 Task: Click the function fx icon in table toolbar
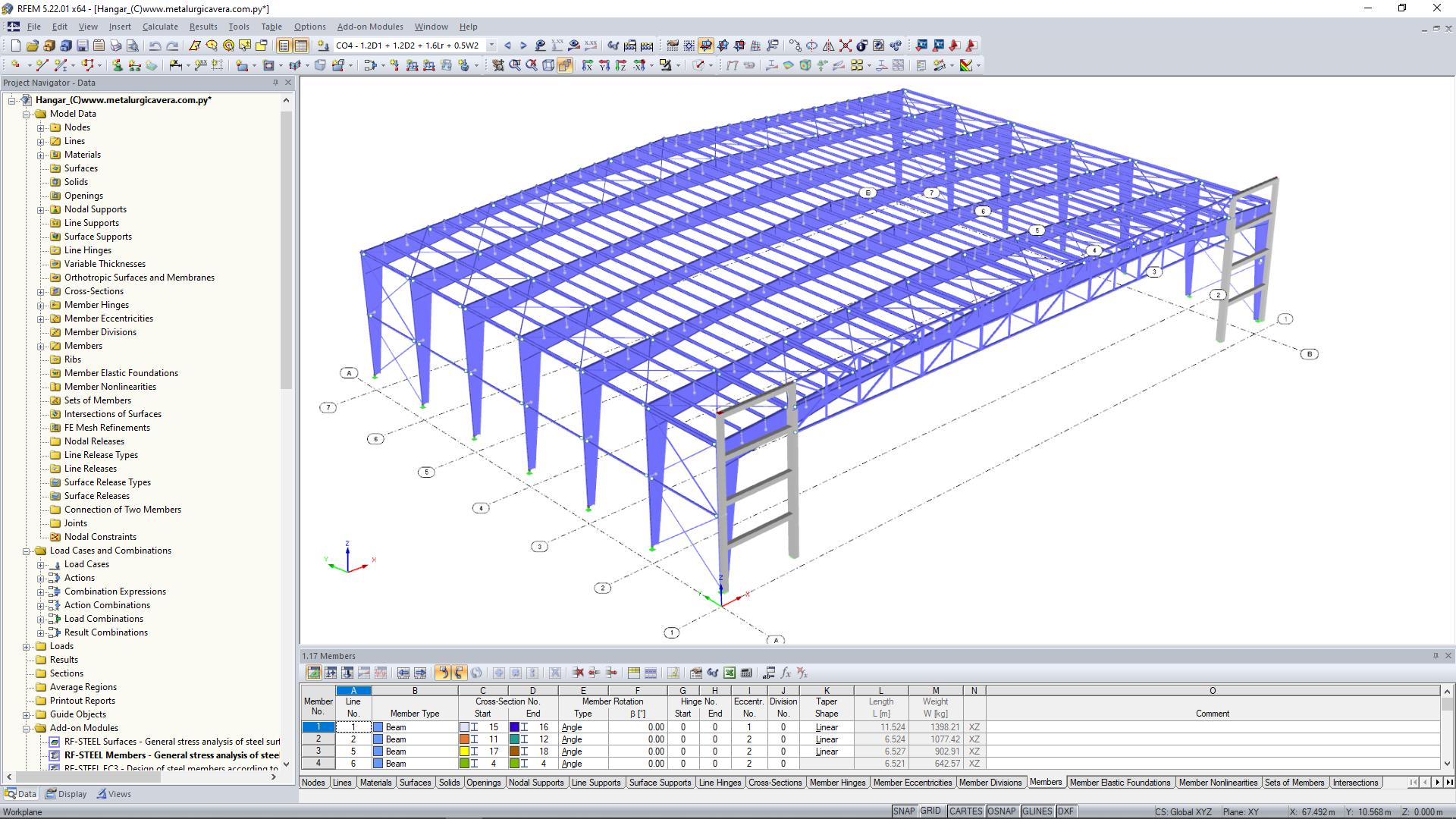[x=786, y=673]
